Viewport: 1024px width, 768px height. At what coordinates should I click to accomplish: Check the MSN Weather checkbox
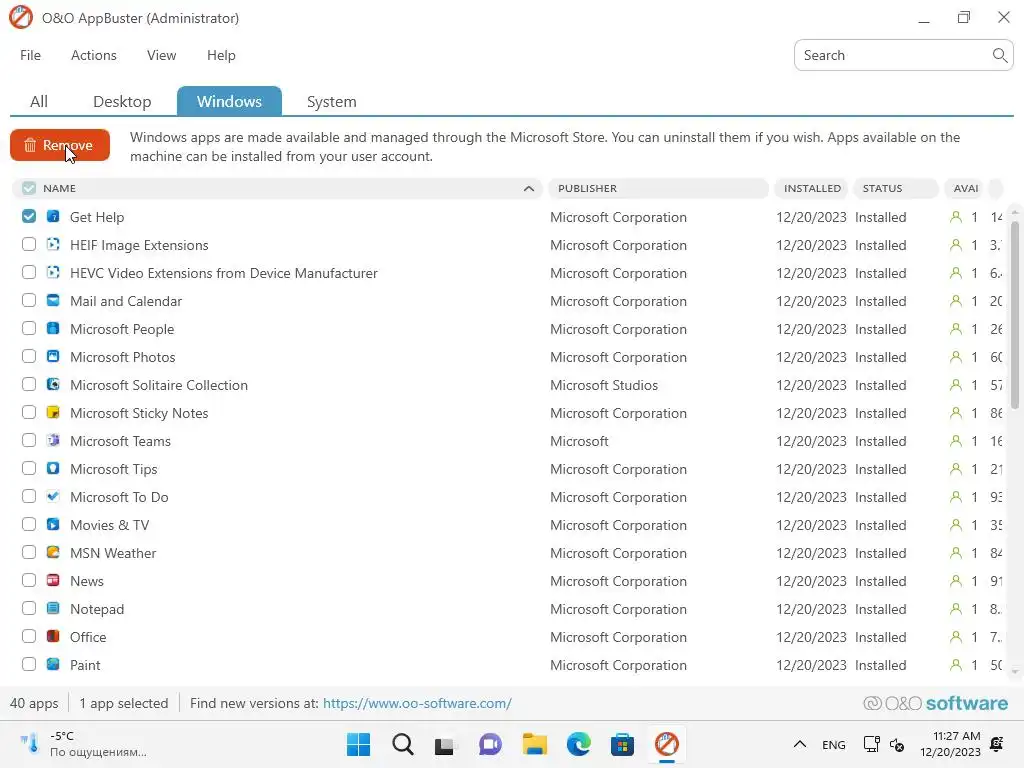(x=29, y=552)
